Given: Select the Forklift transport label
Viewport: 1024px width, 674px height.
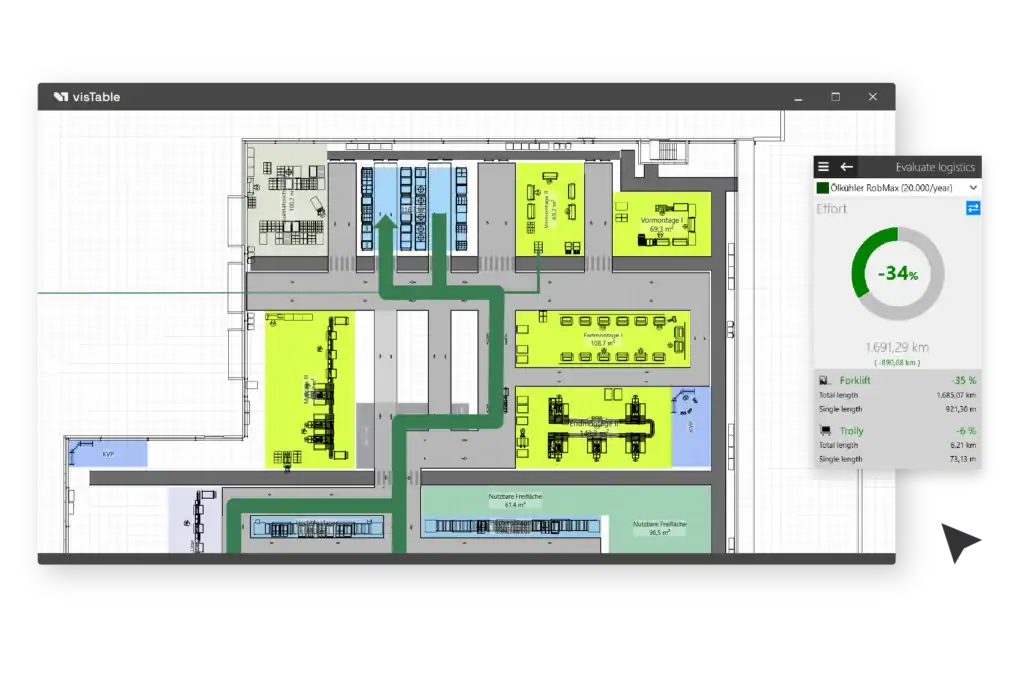Looking at the screenshot, I should tap(854, 380).
